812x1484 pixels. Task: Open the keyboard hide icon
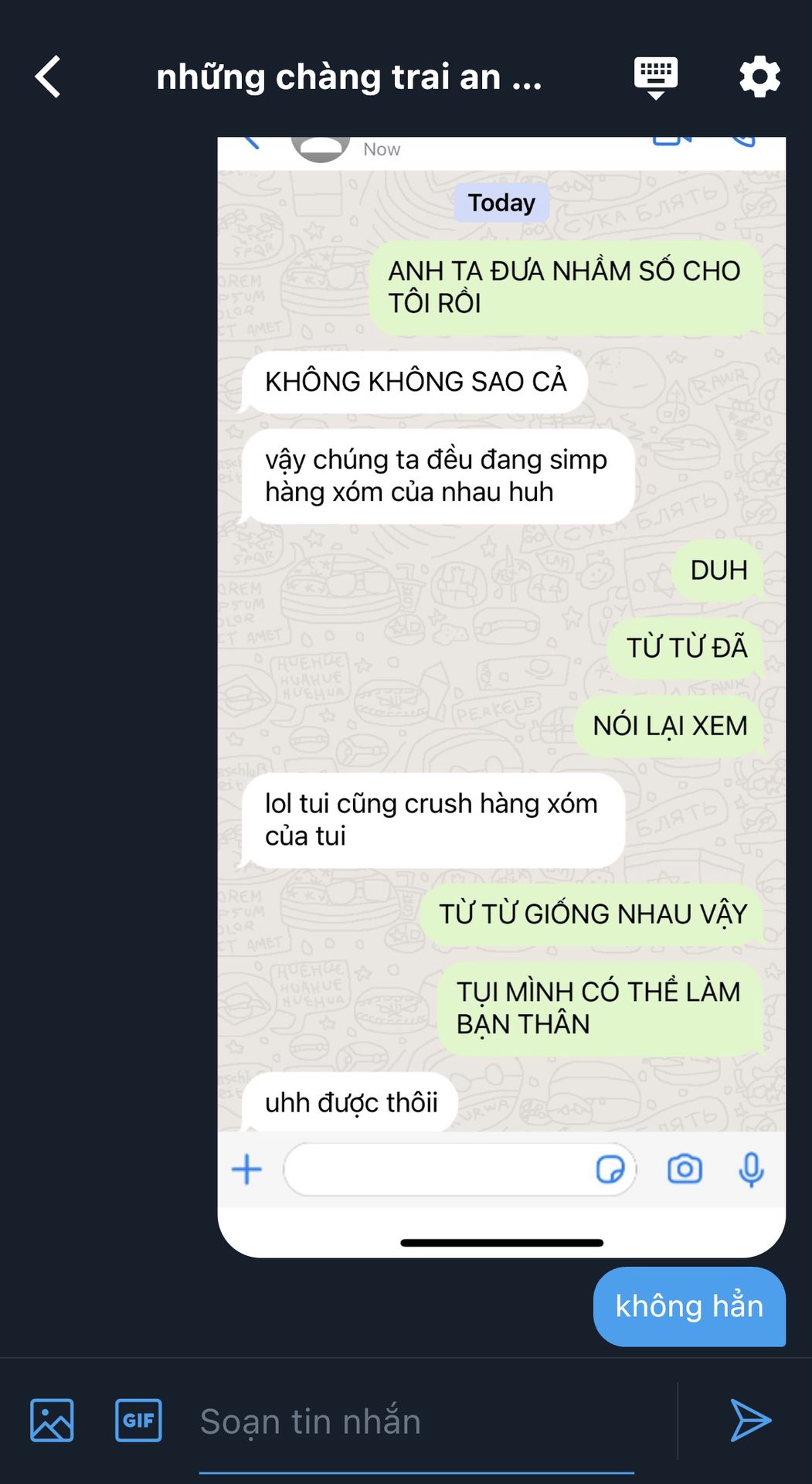coord(656,77)
